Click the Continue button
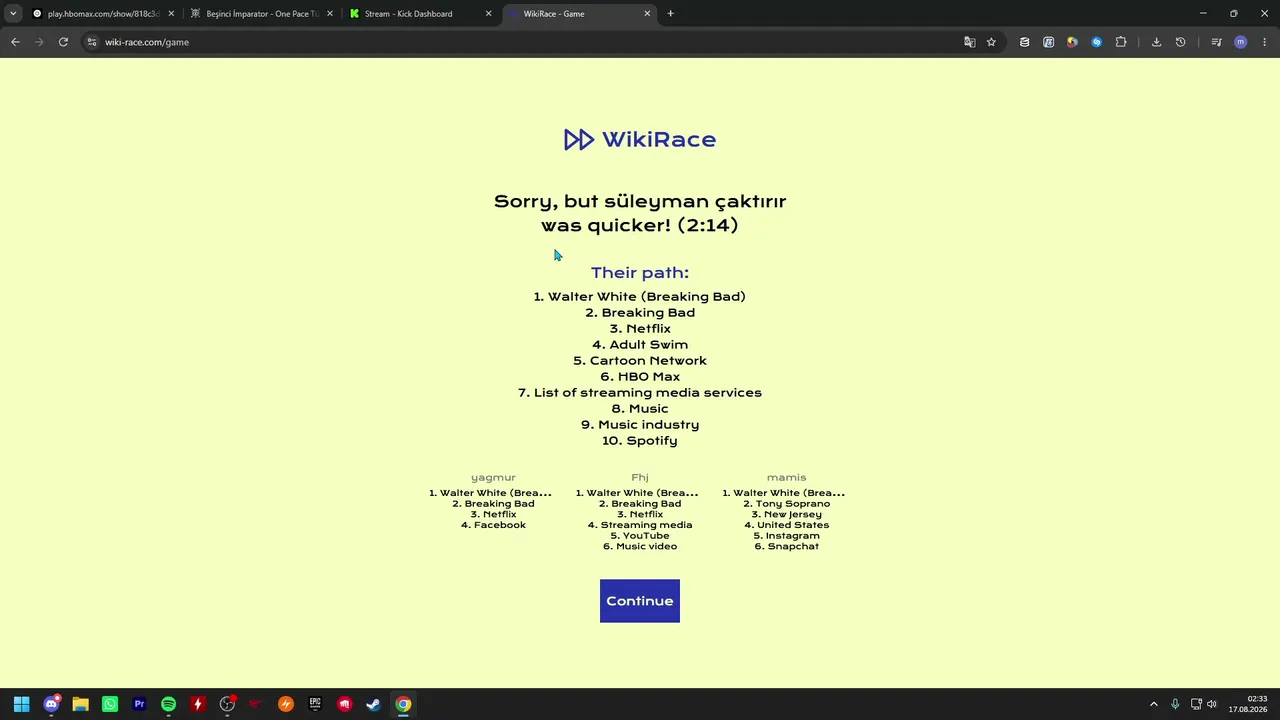 [640, 601]
